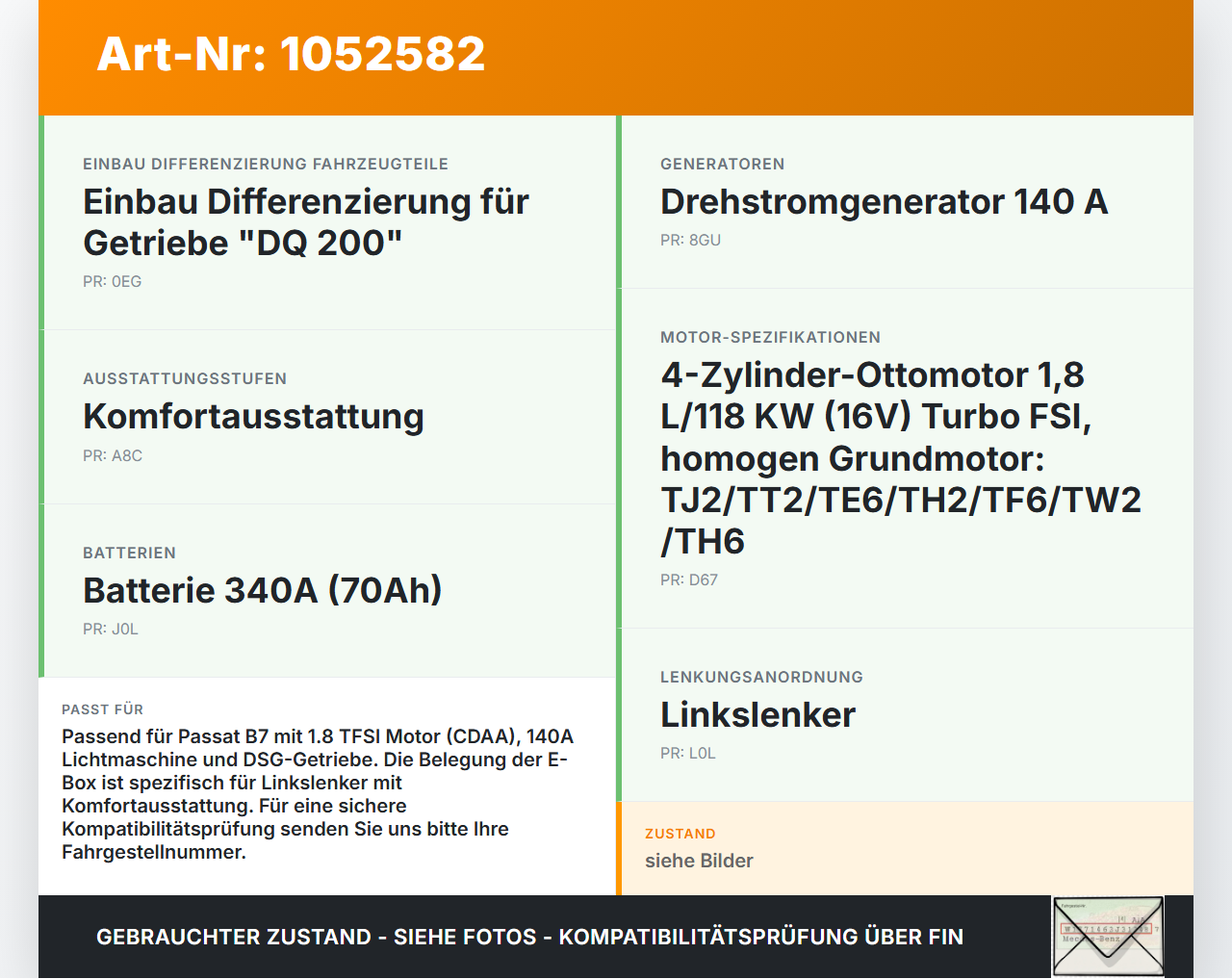Select the 'Drehstromgenerator 140 A' heading
The height and width of the screenshot is (979, 1232).
885,202
